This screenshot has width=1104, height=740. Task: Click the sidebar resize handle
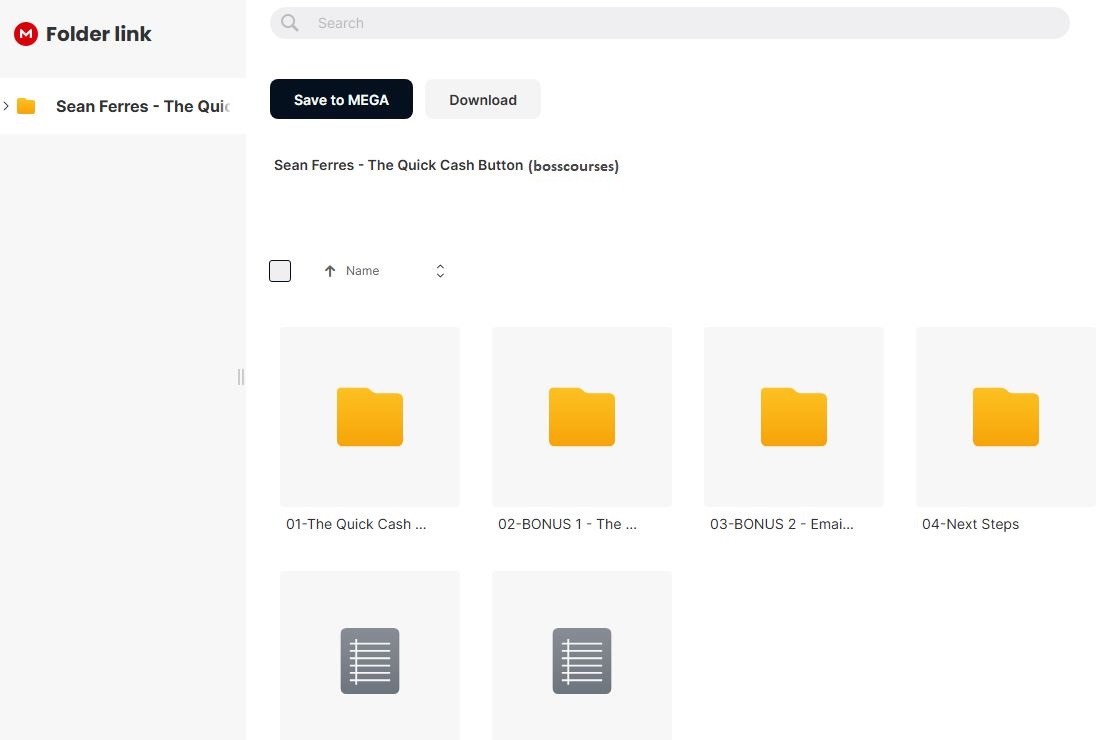(x=241, y=377)
